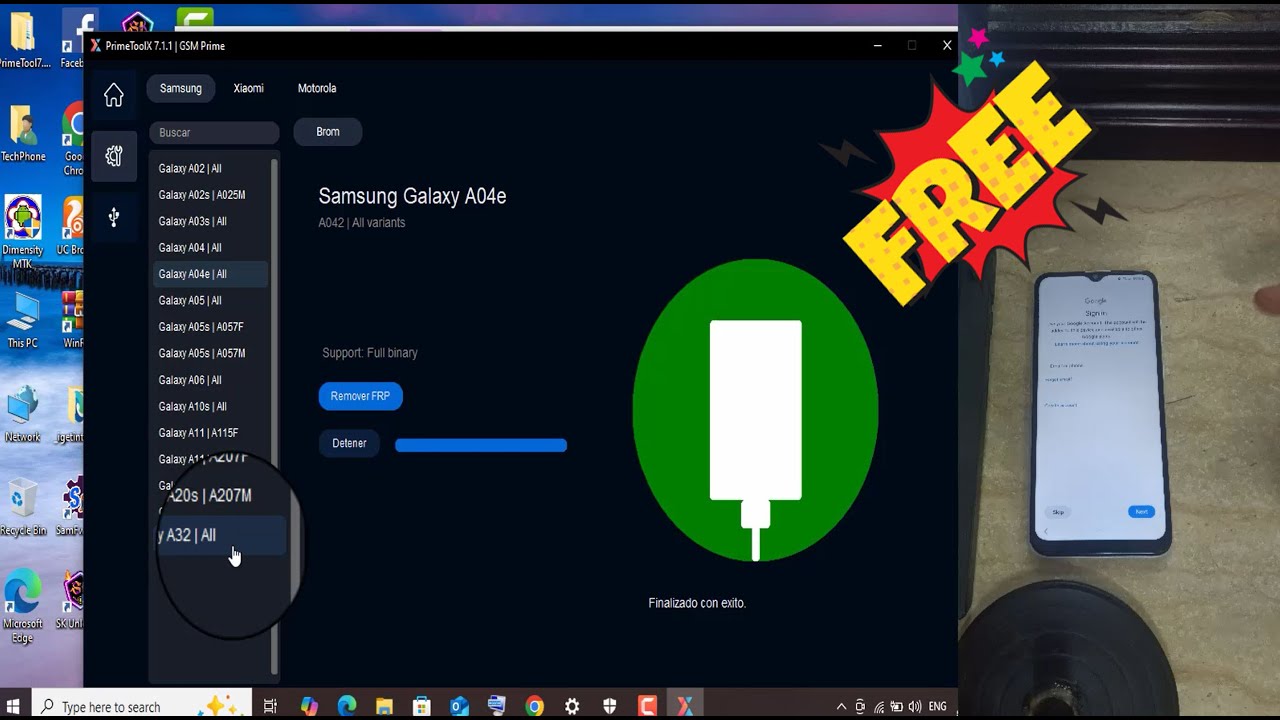Select the Brom mode tab
Image resolution: width=1280 pixels, height=720 pixels.
point(328,132)
